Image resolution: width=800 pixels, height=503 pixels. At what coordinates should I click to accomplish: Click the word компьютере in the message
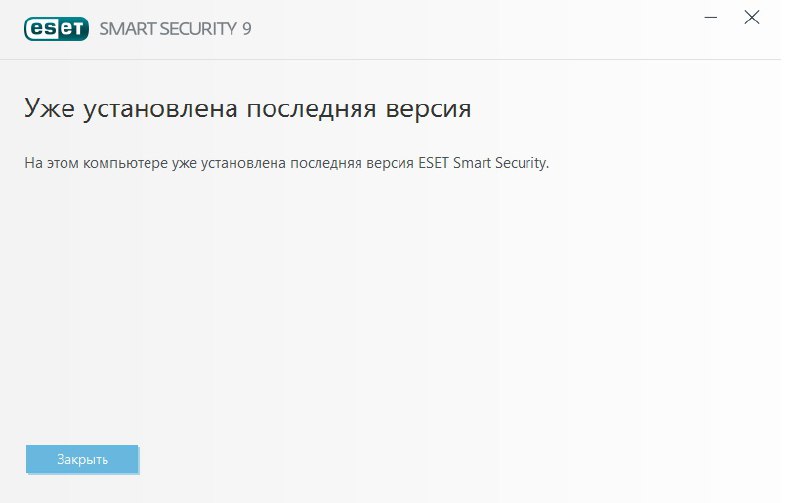[126, 163]
